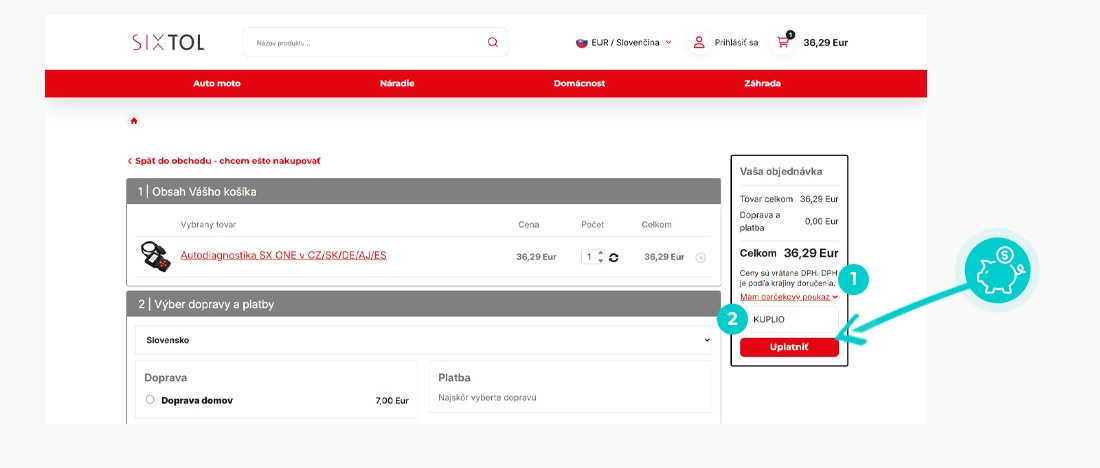Click the refresh quantity icon
The height and width of the screenshot is (468, 1100).
(613, 258)
